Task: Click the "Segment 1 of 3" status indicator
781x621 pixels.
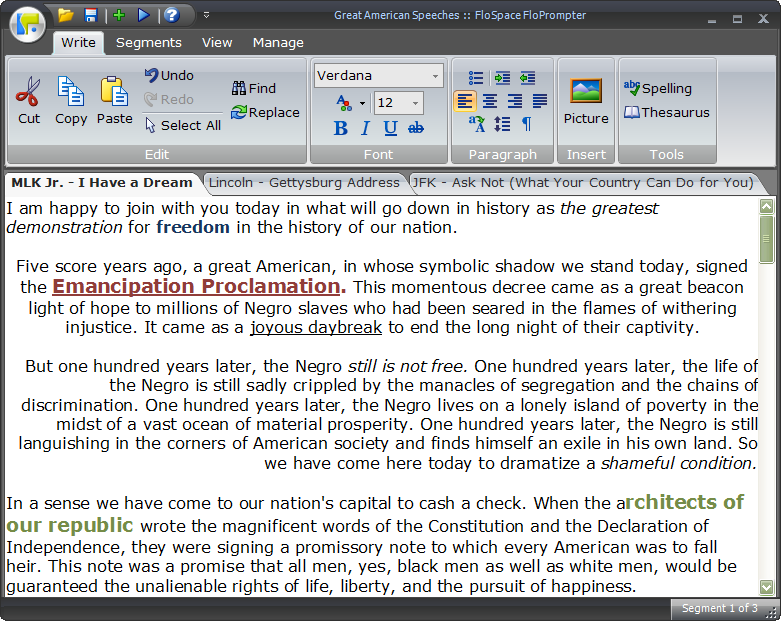Action: 720,608
